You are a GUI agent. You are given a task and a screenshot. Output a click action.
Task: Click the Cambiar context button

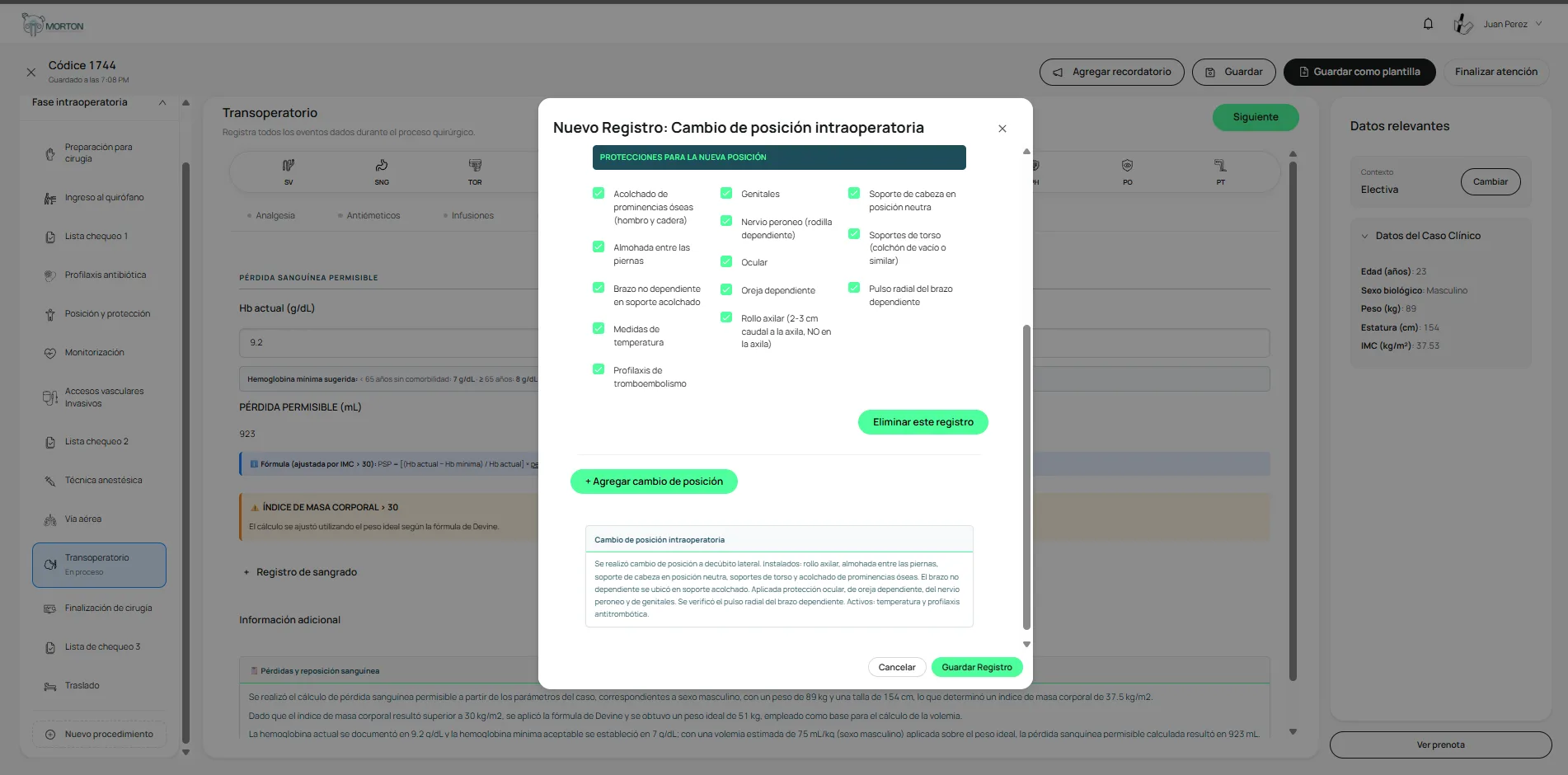(x=1491, y=181)
